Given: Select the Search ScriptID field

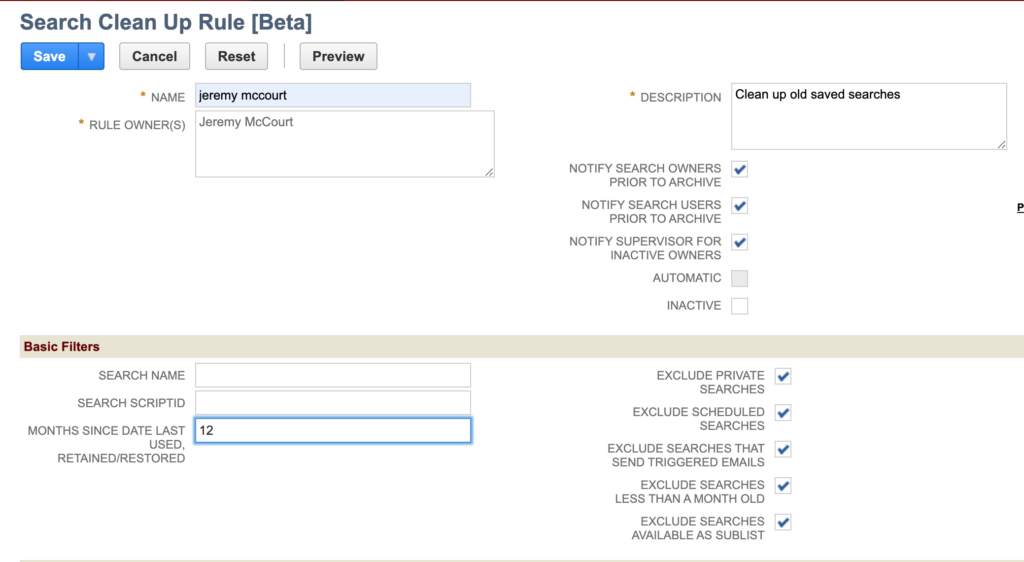Looking at the screenshot, I should (x=332, y=403).
